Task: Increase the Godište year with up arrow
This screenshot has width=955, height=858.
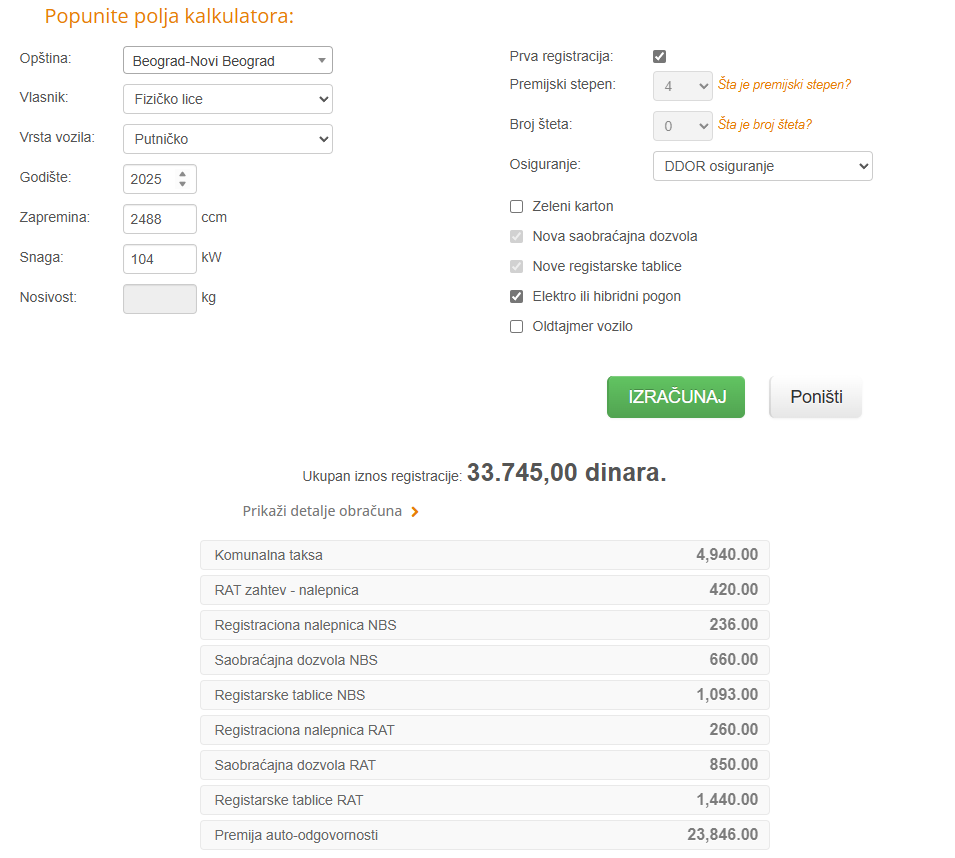Action: tap(182, 174)
